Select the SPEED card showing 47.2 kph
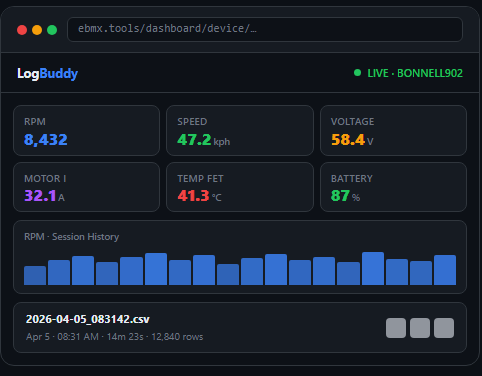 click(240, 130)
